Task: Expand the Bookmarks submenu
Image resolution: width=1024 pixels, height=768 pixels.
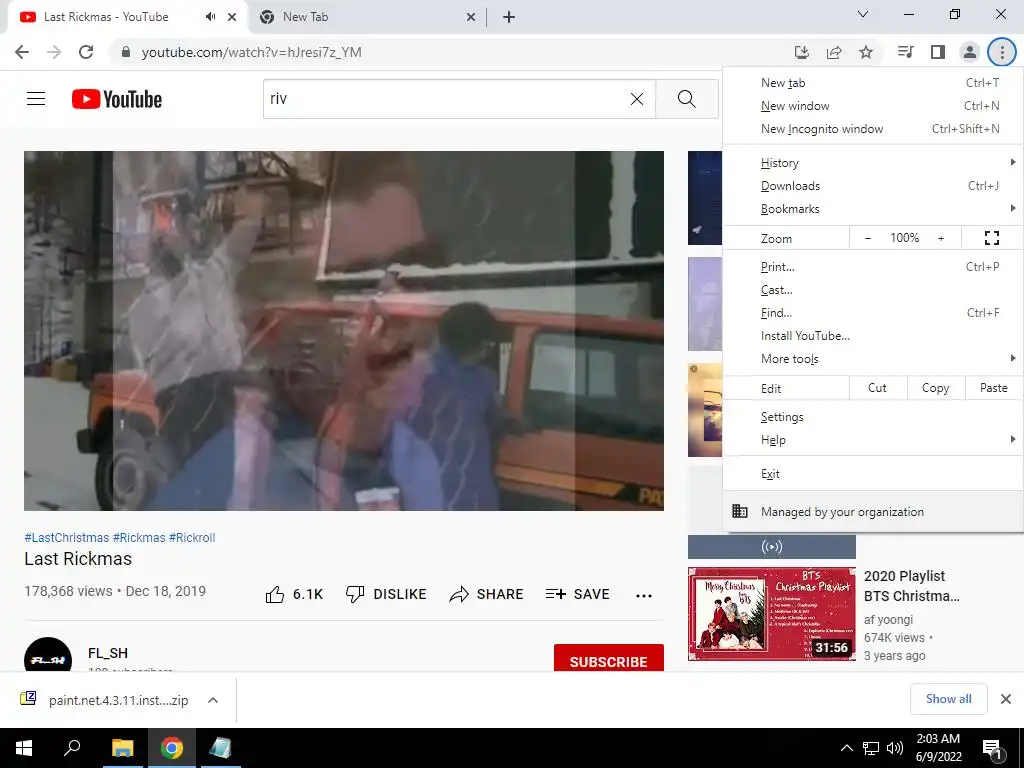Action: (873, 208)
